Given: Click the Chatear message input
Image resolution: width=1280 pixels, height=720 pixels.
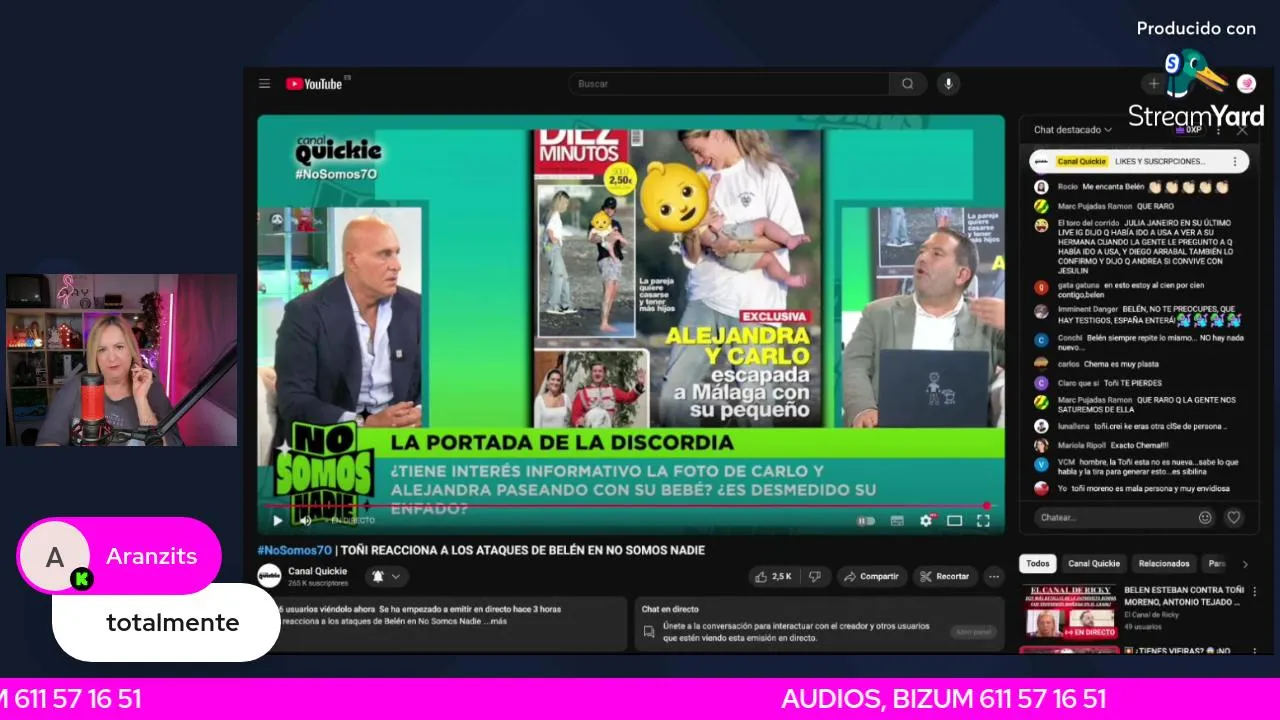Looking at the screenshot, I should [1114, 517].
